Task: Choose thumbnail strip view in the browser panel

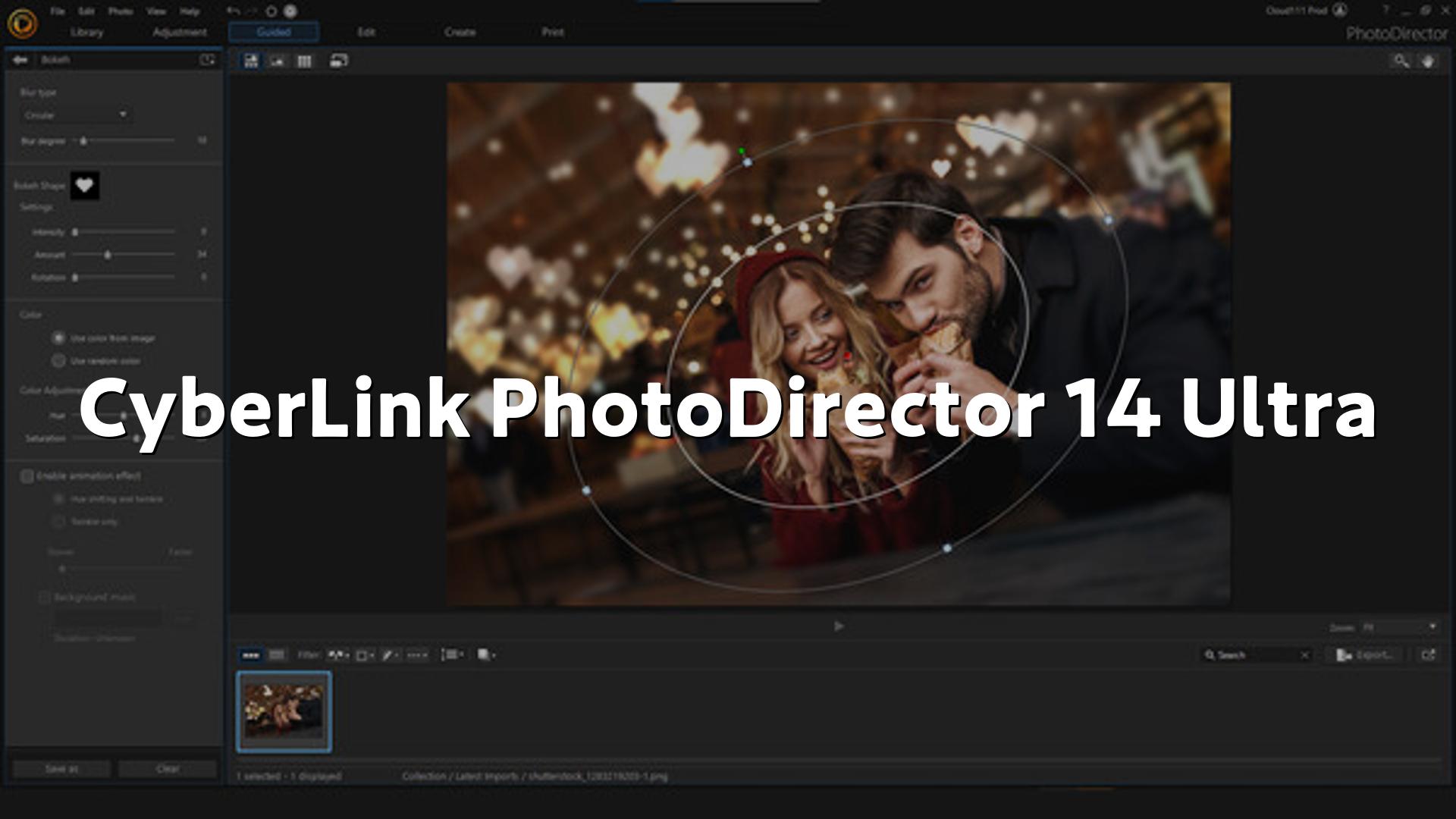Action: pos(250,655)
